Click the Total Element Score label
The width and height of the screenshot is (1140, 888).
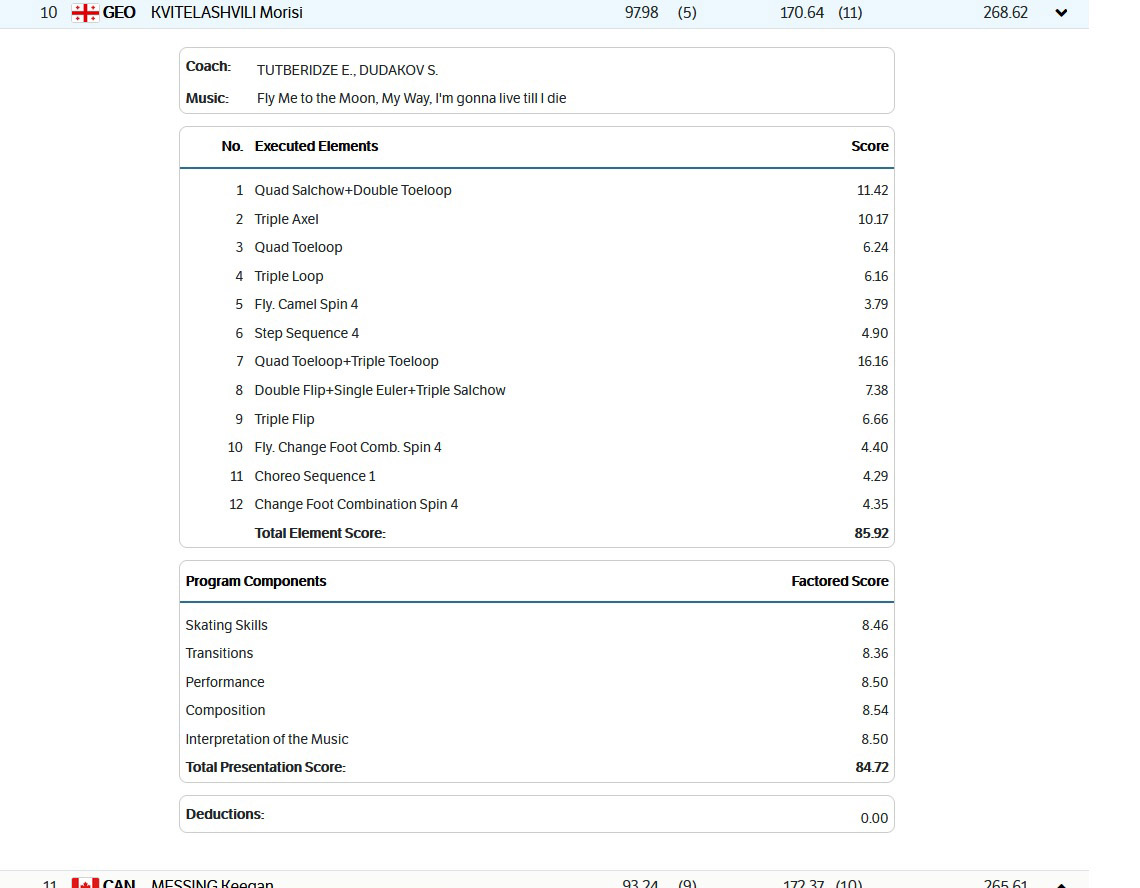[x=320, y=533]
